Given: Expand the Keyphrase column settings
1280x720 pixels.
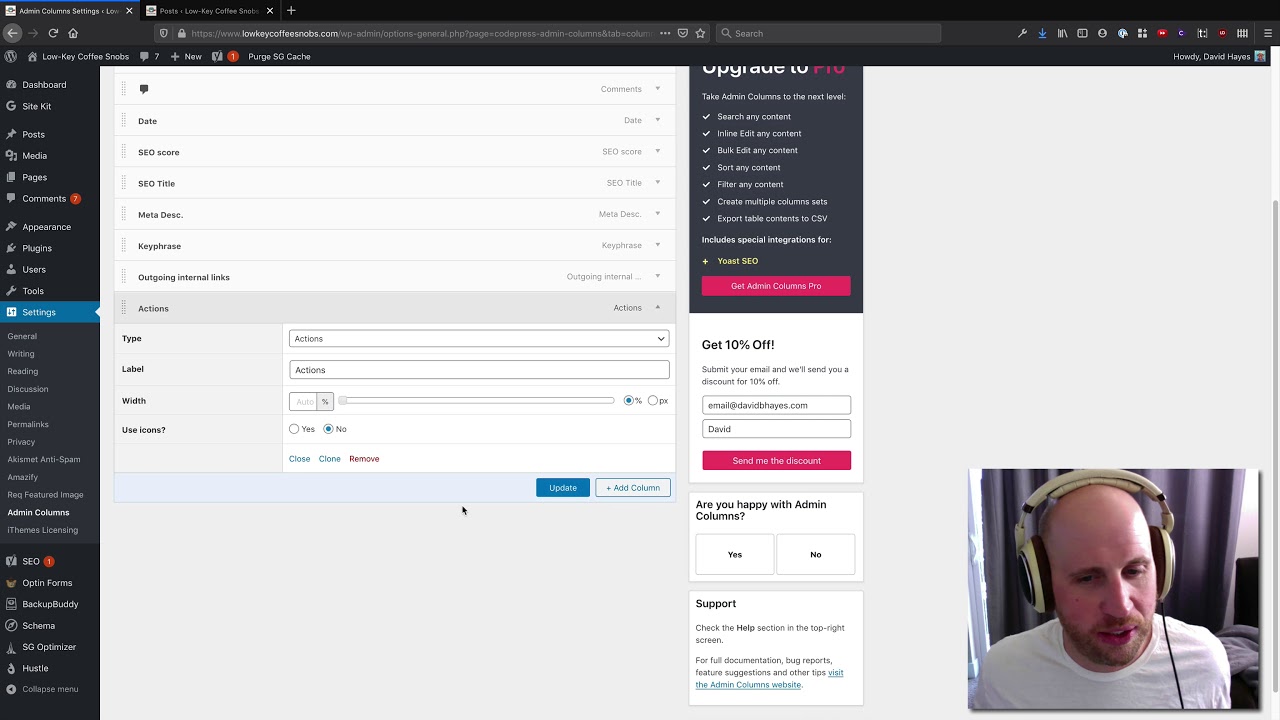Looking at the screenshot, I should [658, 245].
